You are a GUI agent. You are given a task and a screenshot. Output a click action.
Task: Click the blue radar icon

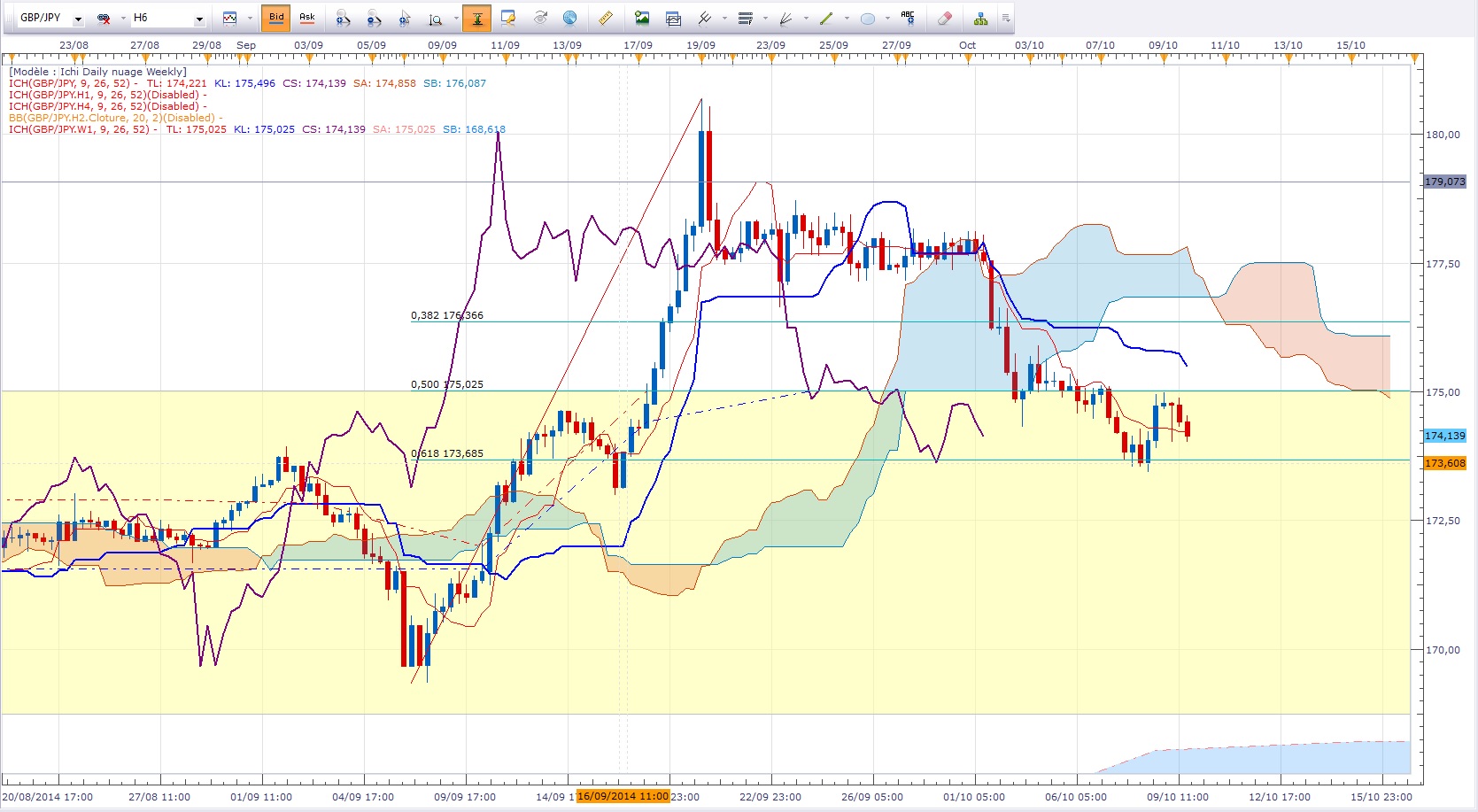(x=570, y=18)
